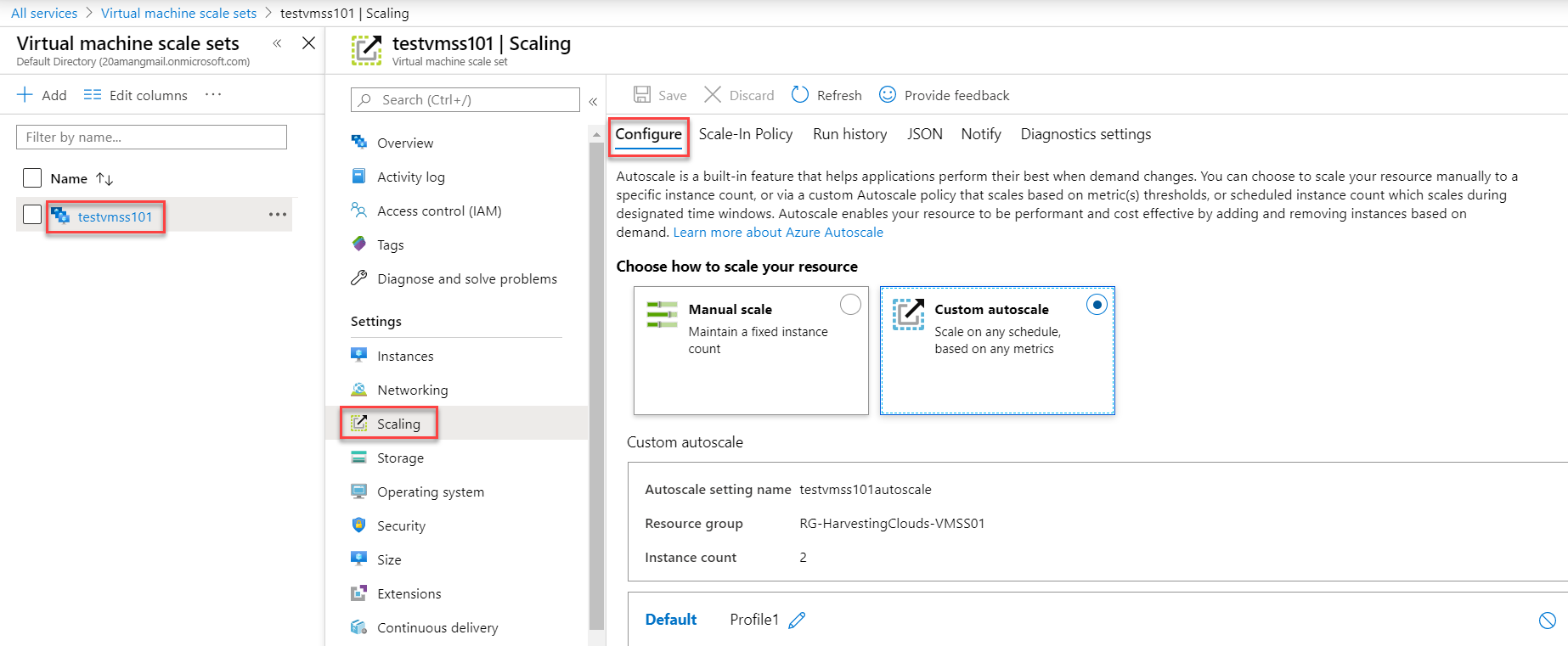
Task: Open Overview in resource menu
Action: point(405,143)
